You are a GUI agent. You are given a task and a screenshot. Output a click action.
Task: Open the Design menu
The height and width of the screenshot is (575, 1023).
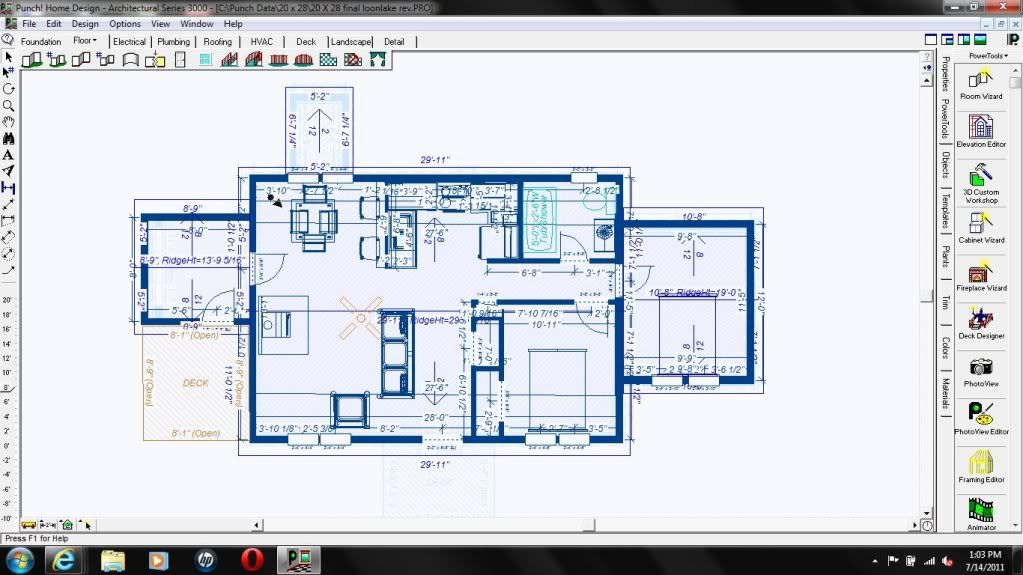[x=85, y=23]
